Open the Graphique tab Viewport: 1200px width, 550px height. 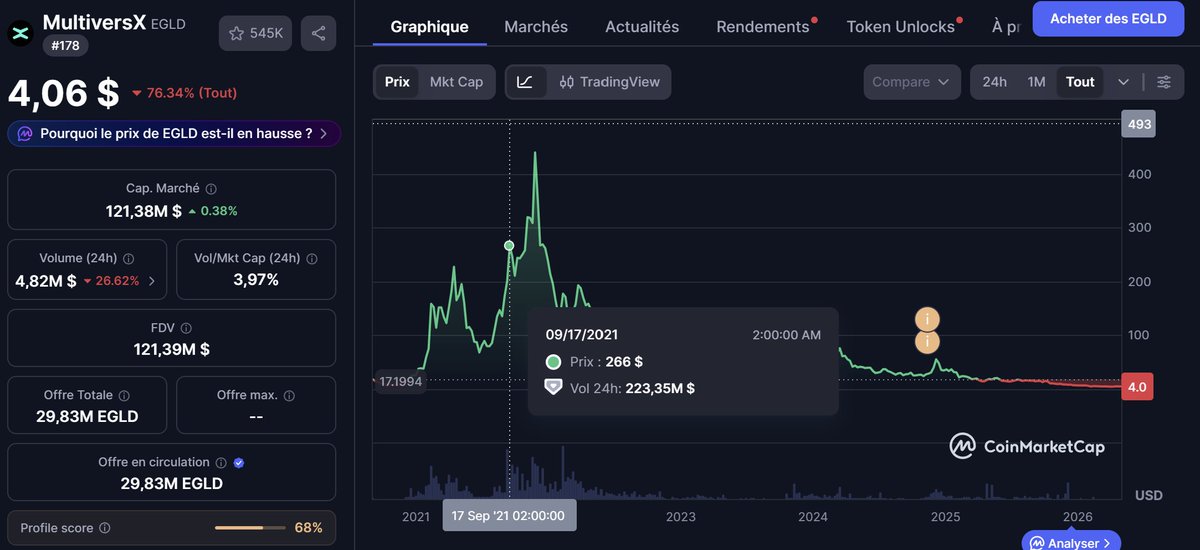(x=430, y=27)
